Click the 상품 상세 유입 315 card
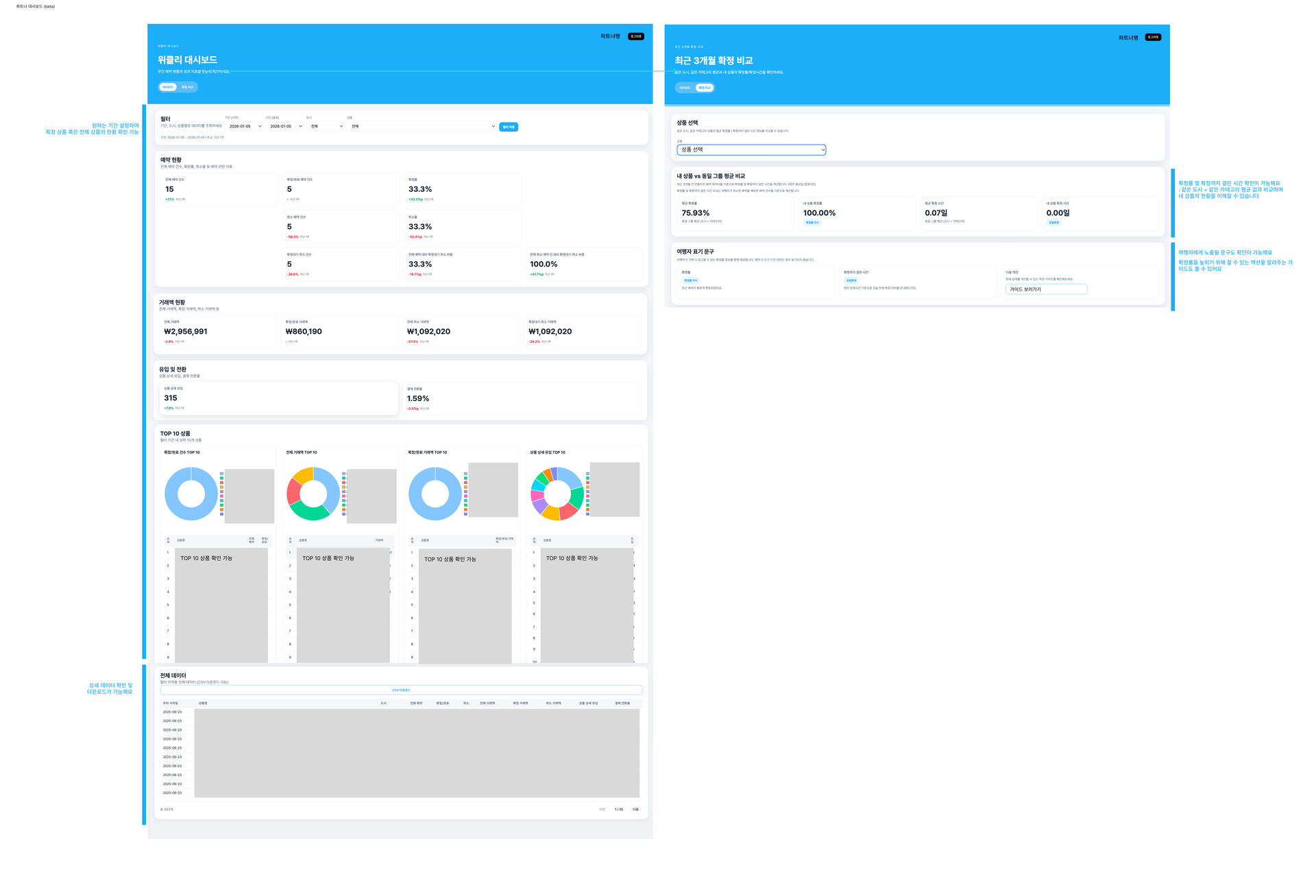The image size is (1316, 896). tap(278, 398)
